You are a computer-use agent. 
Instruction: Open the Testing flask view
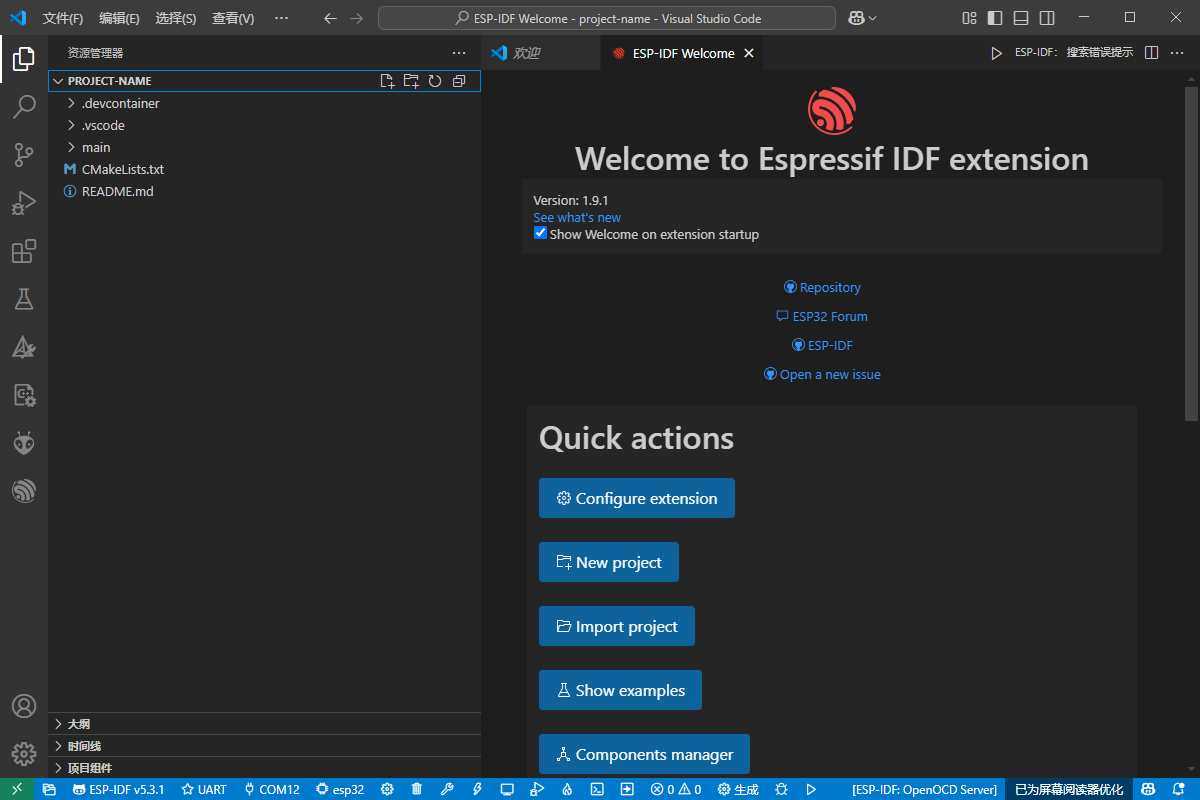tap(24, 299)
